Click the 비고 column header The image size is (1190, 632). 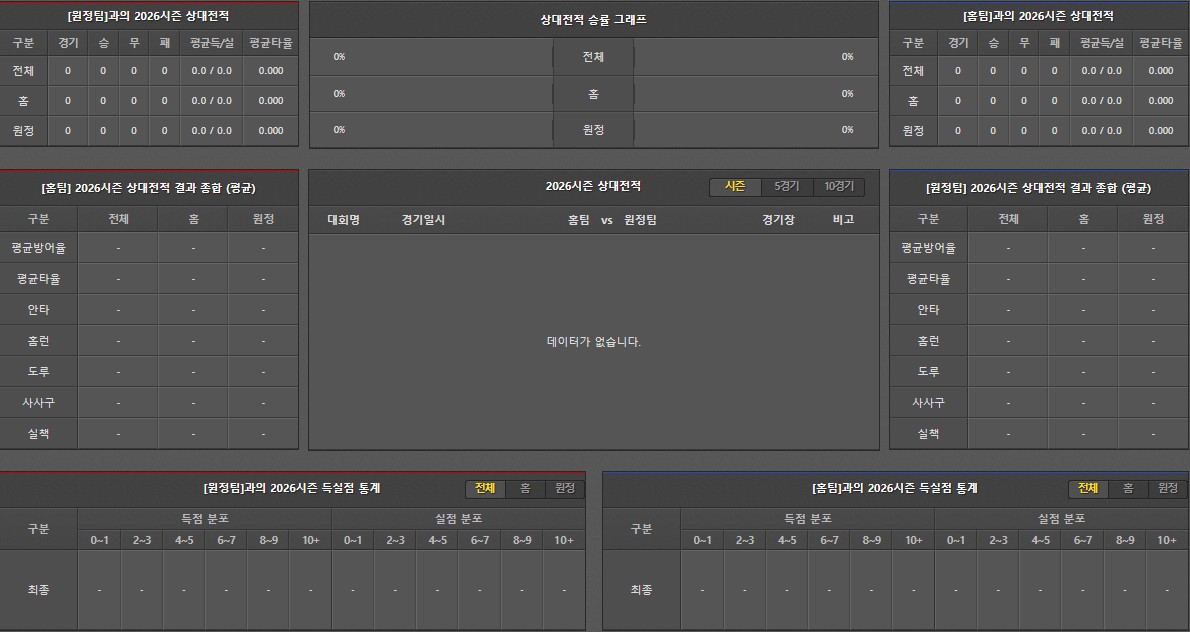(843, 220)
